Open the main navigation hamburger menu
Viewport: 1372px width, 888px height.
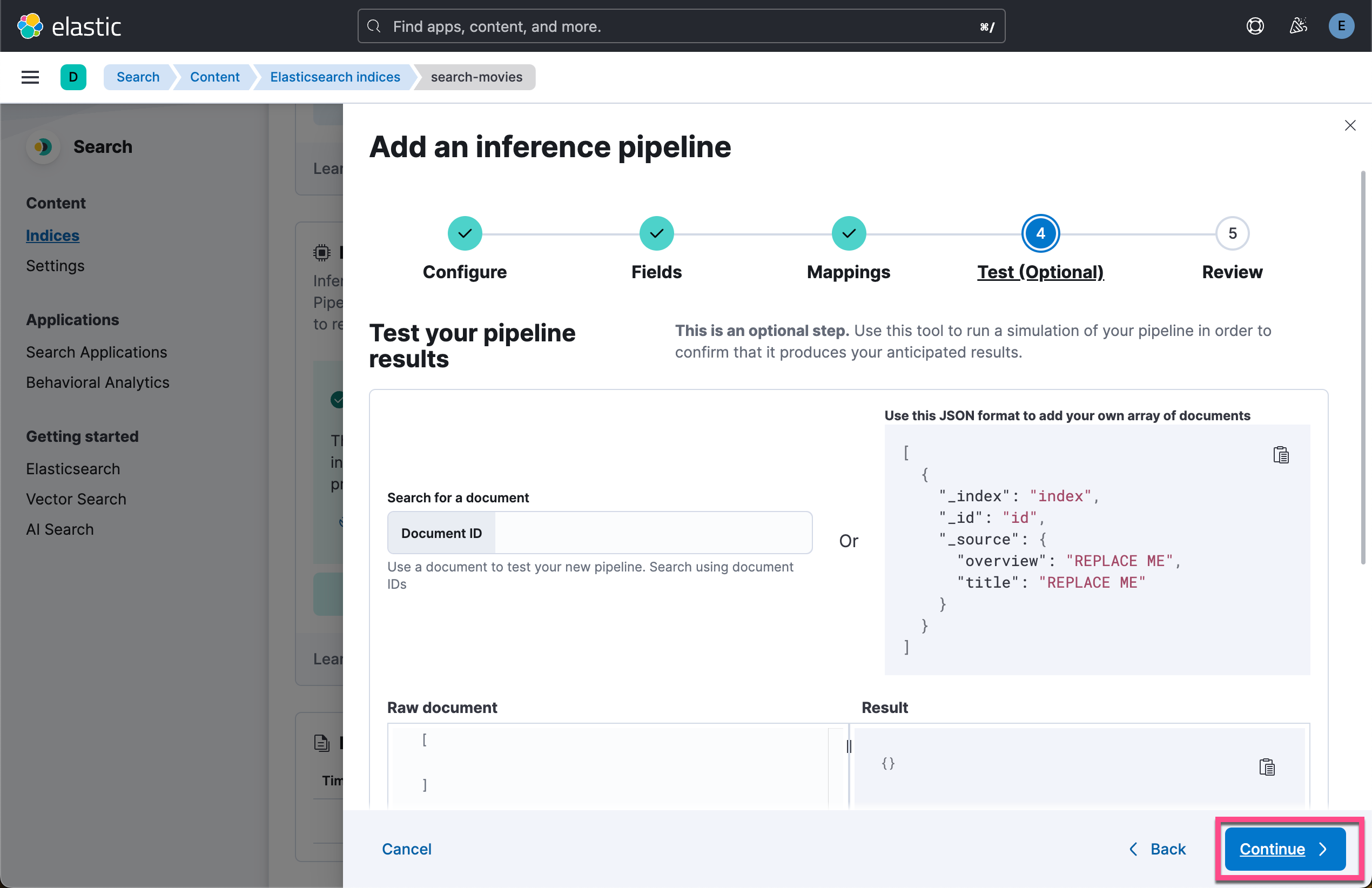click(29, 77)
